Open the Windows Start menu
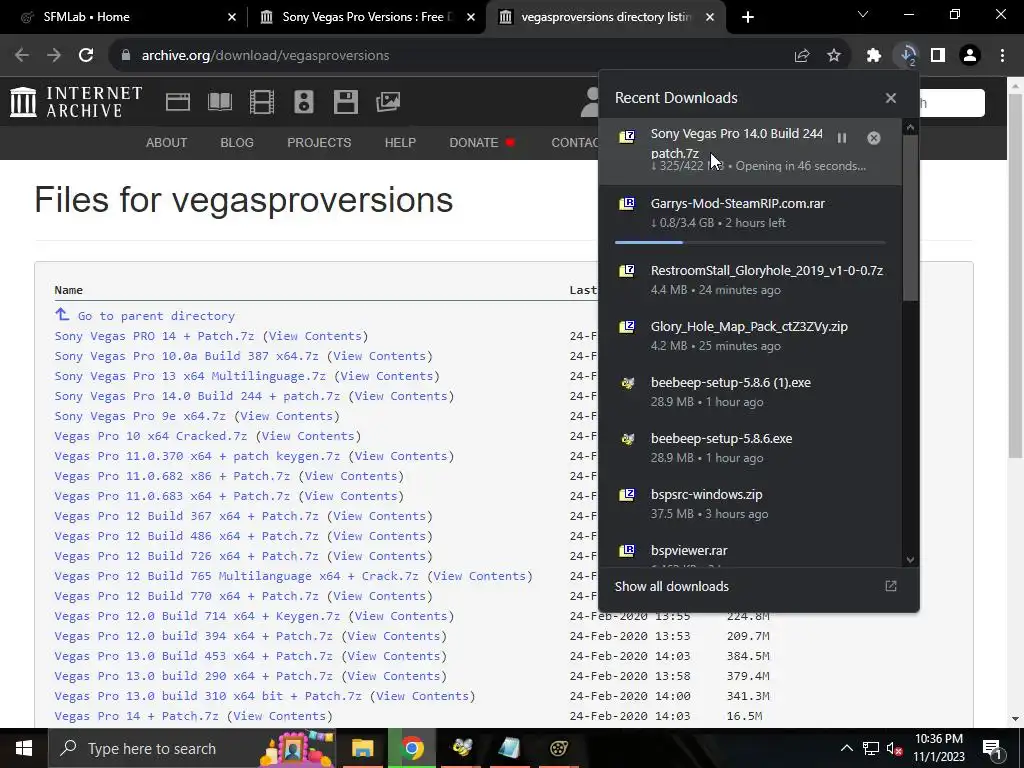Screen dimensions: 1024x768 click(x=24, y=748)
